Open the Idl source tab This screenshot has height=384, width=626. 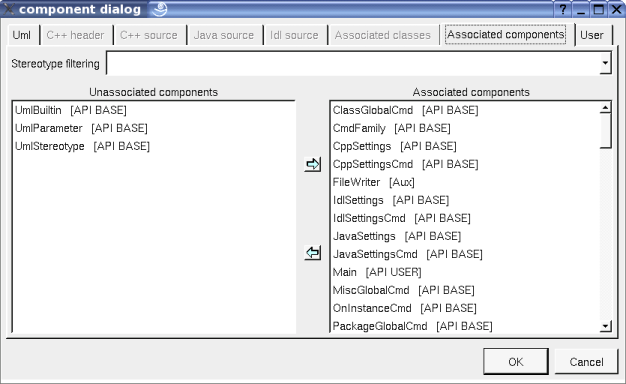tap(294, 35)
